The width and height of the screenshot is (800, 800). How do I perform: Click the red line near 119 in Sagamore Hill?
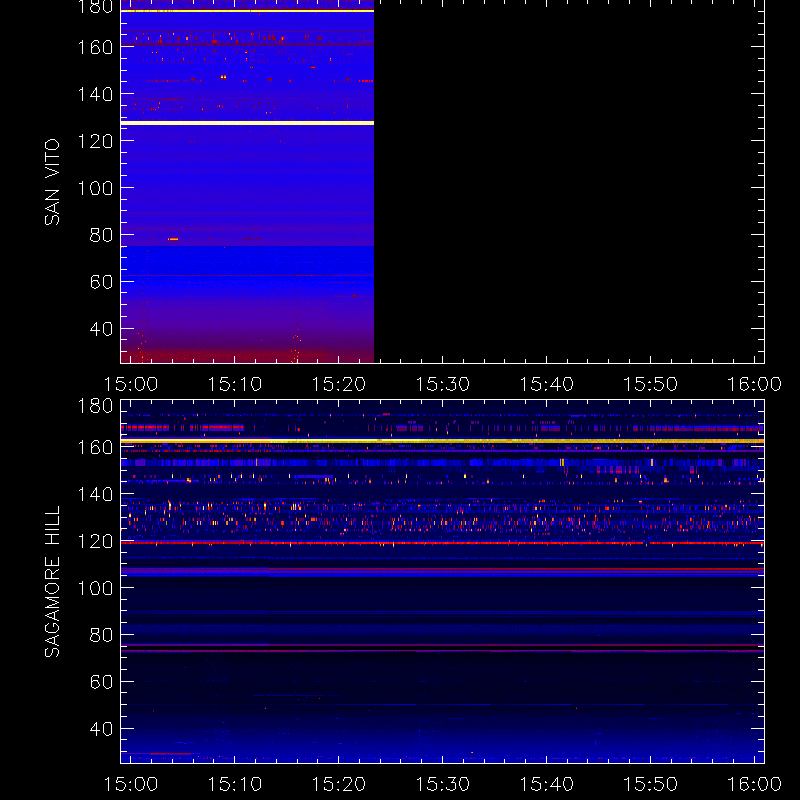(442, 543)
